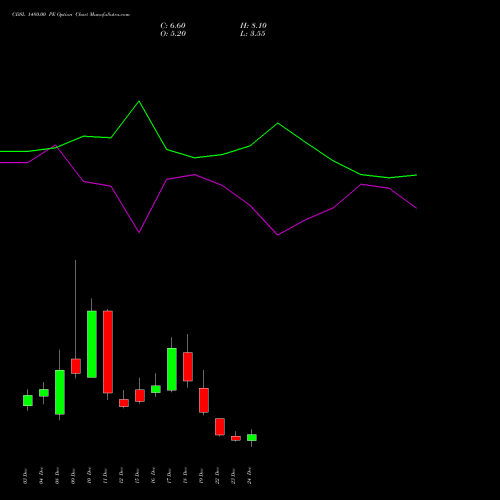This screenshot has height=500, width=500.
Task: Click the red candlestick for 15 Dec
Action: (140, 395)
